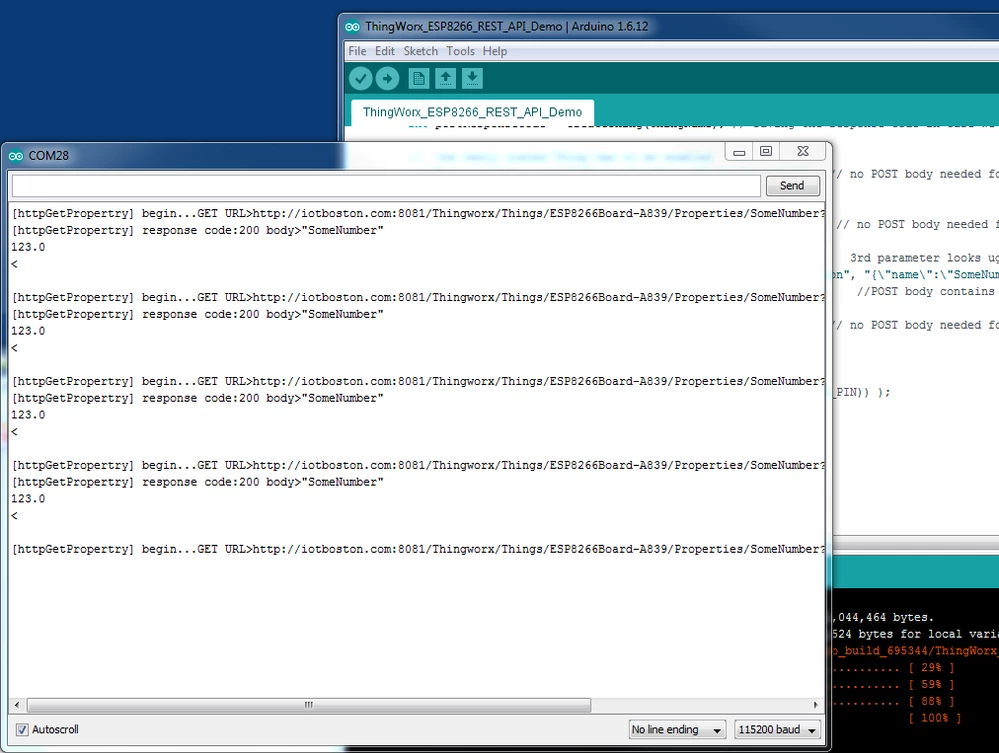Open the File menu
The width and height of the screenshot is (999, 753).
click(x=357, y=51)
